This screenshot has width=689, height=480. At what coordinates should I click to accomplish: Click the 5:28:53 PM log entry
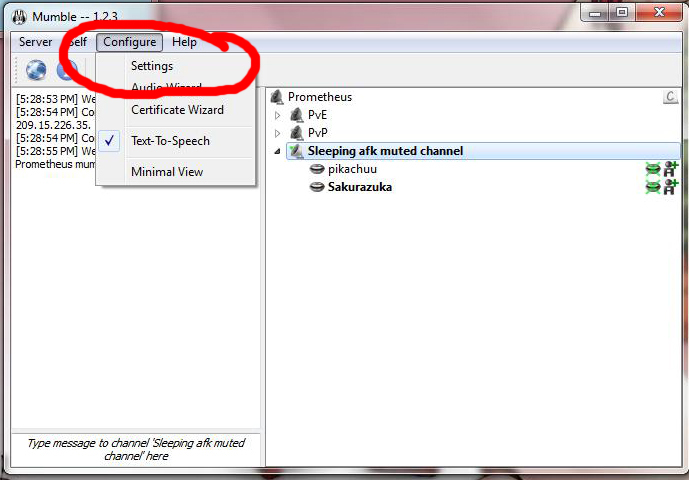[56, 99]
